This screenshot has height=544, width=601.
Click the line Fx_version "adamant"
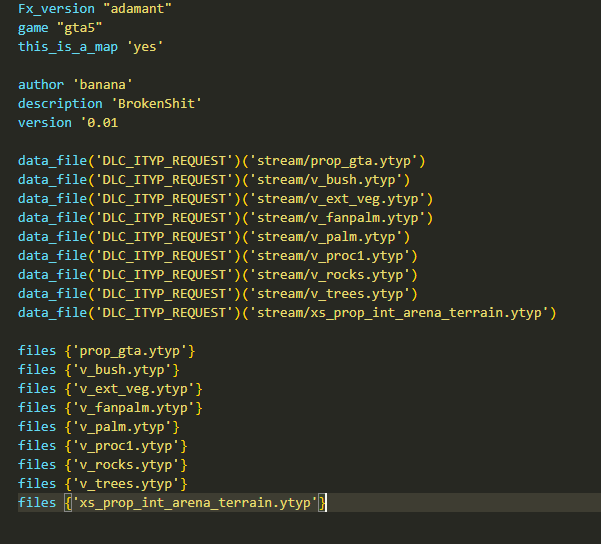tap(95, 9)
